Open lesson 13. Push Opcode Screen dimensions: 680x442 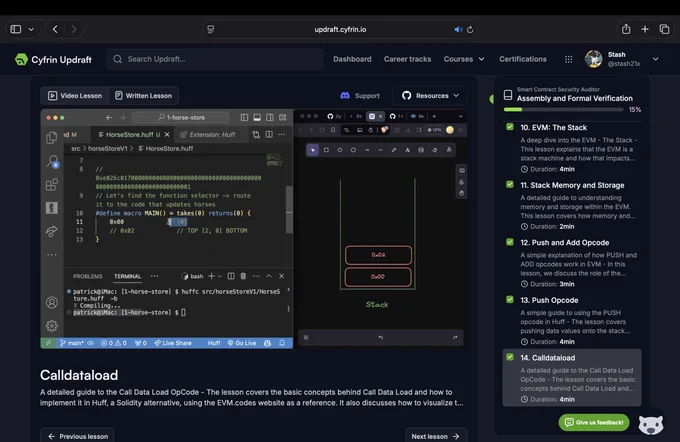572,321
